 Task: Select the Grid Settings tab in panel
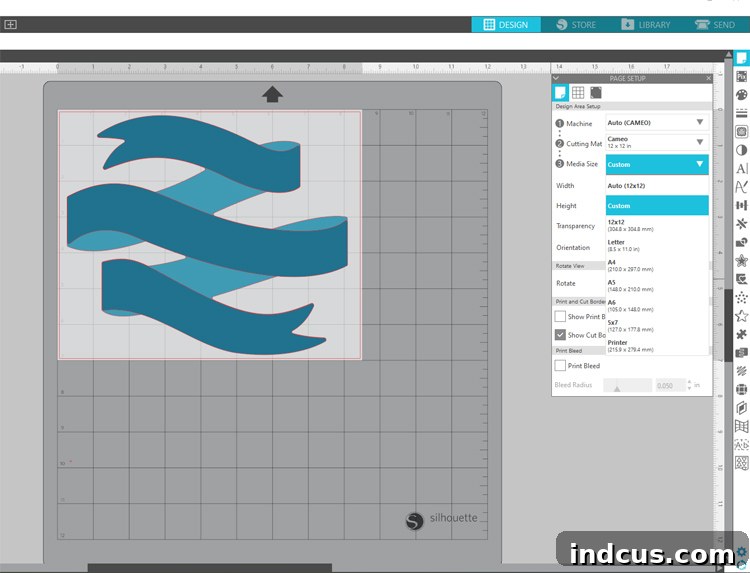[x=578, y=92]
